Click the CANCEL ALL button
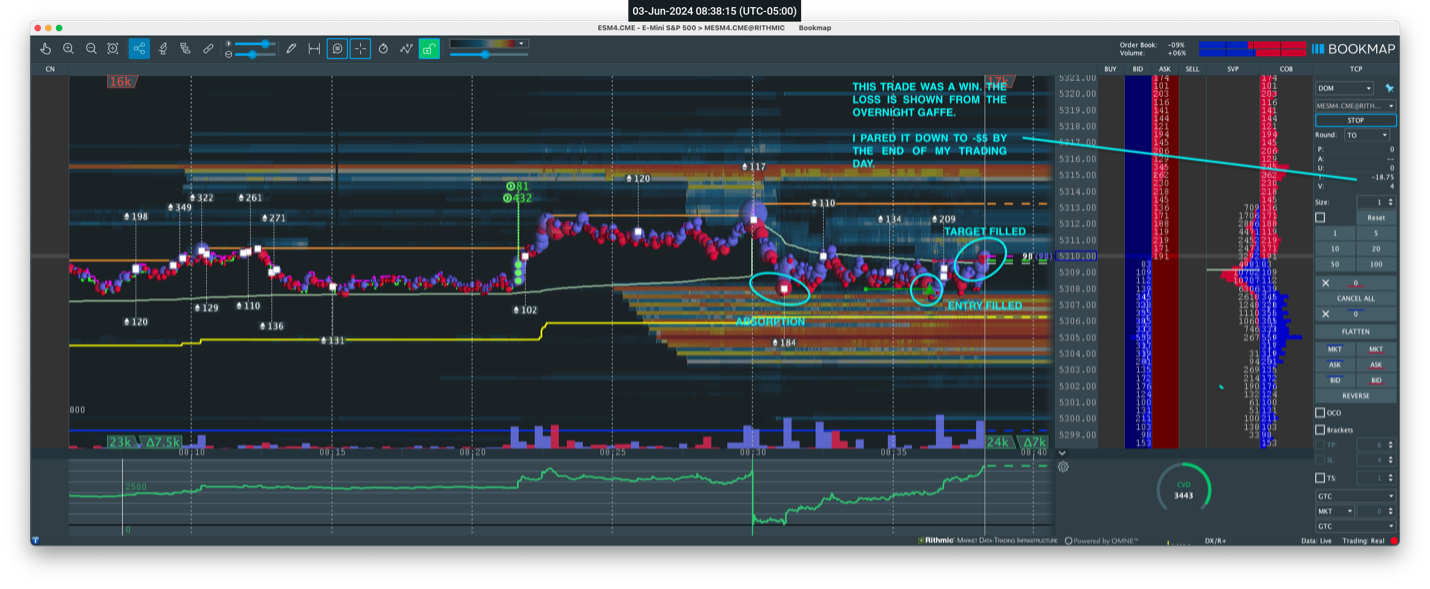Image resolution: width=1430 pixels, height=589 pixels. click(1355, 298)
